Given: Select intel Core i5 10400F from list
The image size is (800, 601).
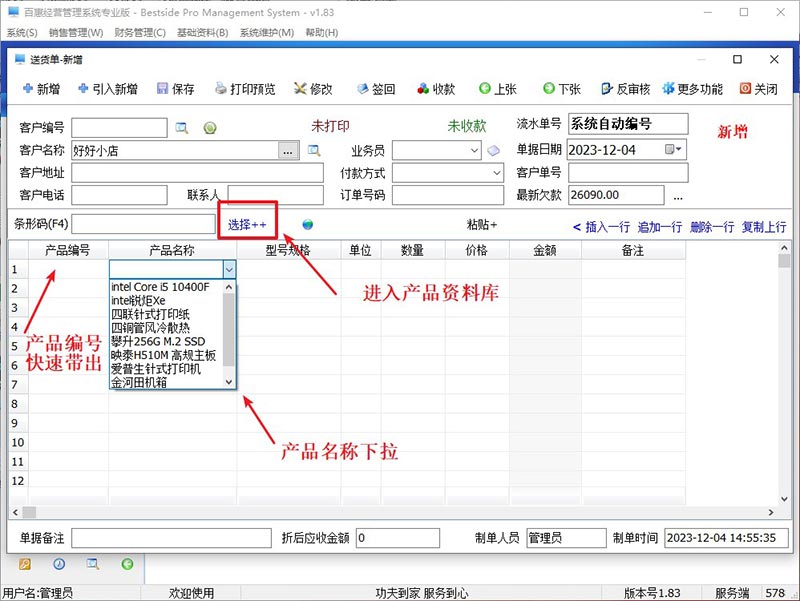Looking at the screenshot, I should pos(166,287).
